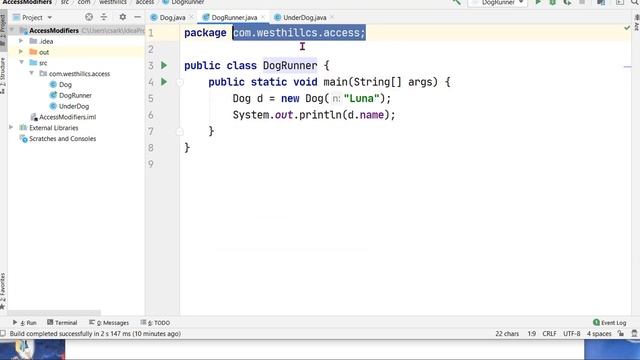
Task: Click the build completed status message
Action: click(x=95, y=333)
